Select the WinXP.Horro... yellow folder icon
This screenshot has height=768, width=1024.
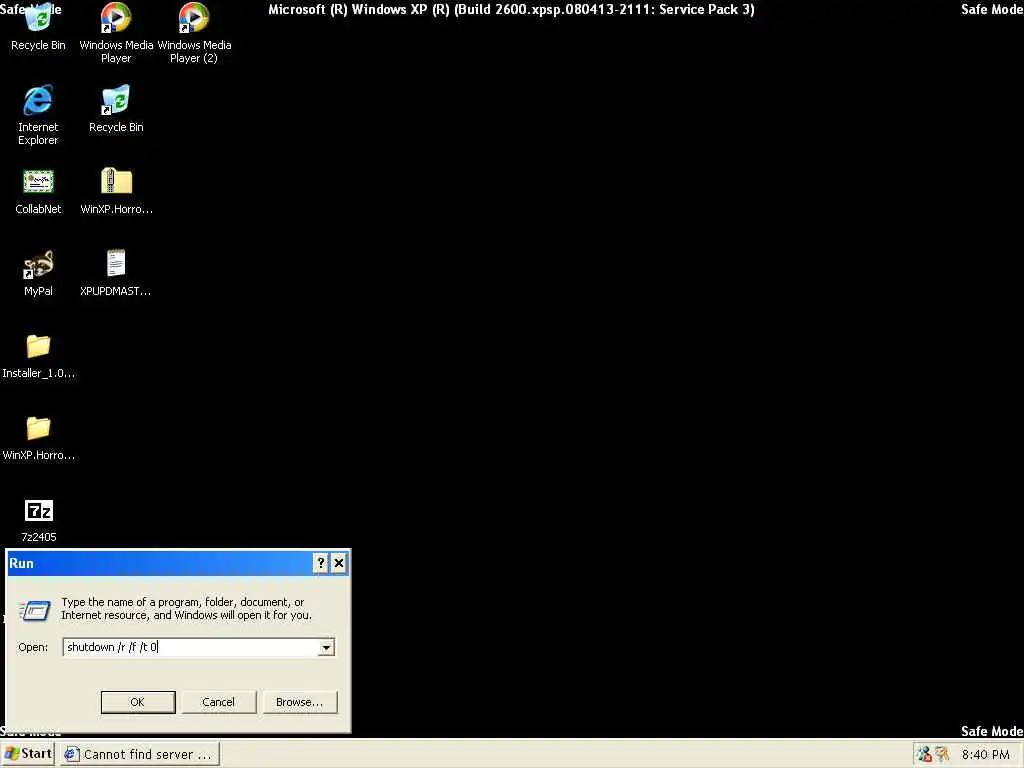tap(38, 428)
